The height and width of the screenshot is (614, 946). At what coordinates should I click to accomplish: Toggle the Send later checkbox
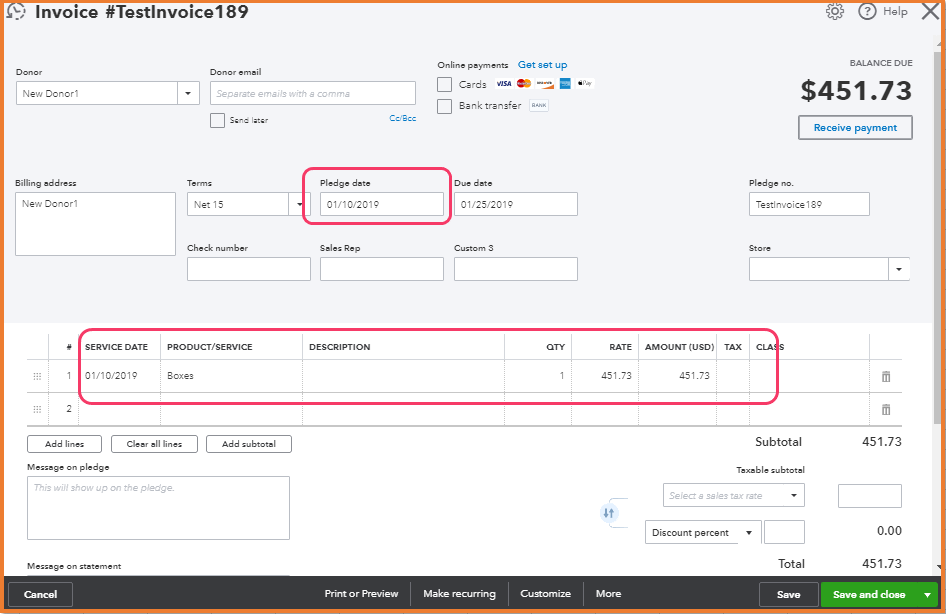[x=217, y=120]
